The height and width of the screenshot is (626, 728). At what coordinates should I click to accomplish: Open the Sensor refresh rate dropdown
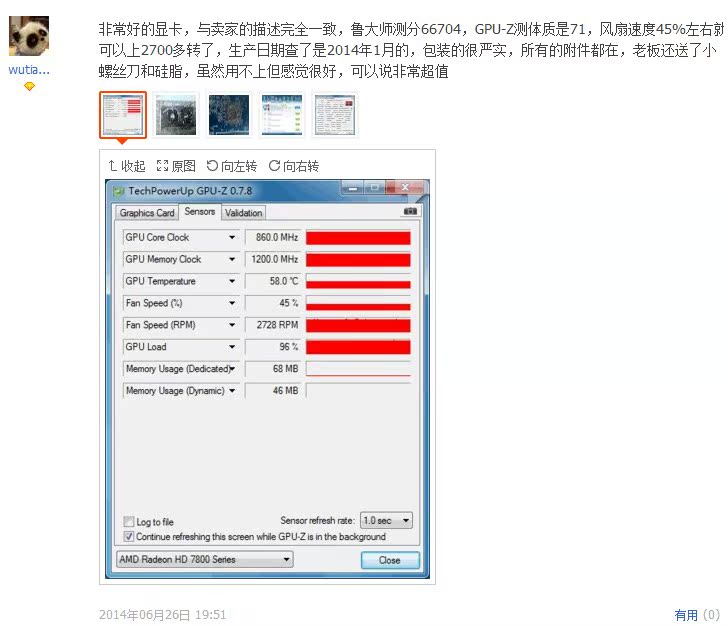(386, 521)
